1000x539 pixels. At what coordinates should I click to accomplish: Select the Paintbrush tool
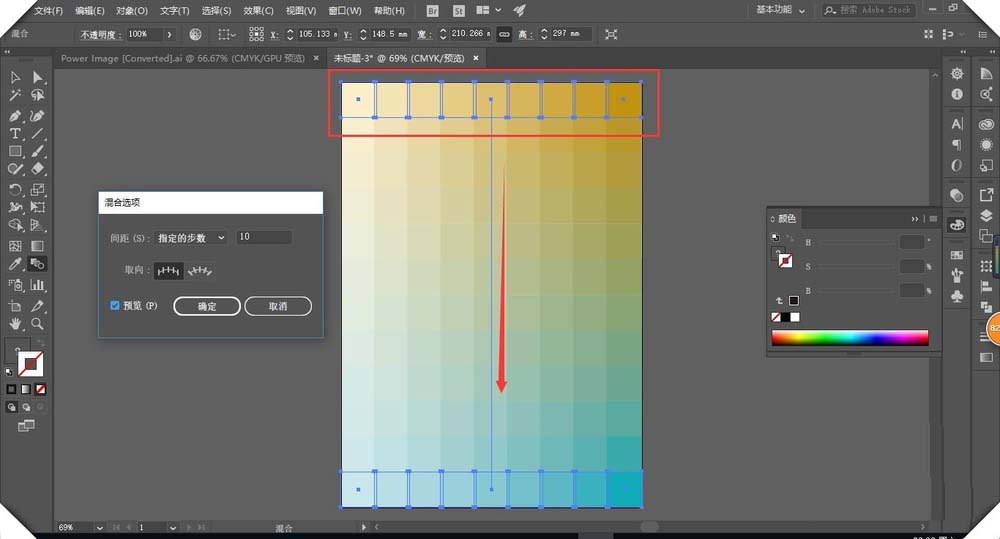38,152
